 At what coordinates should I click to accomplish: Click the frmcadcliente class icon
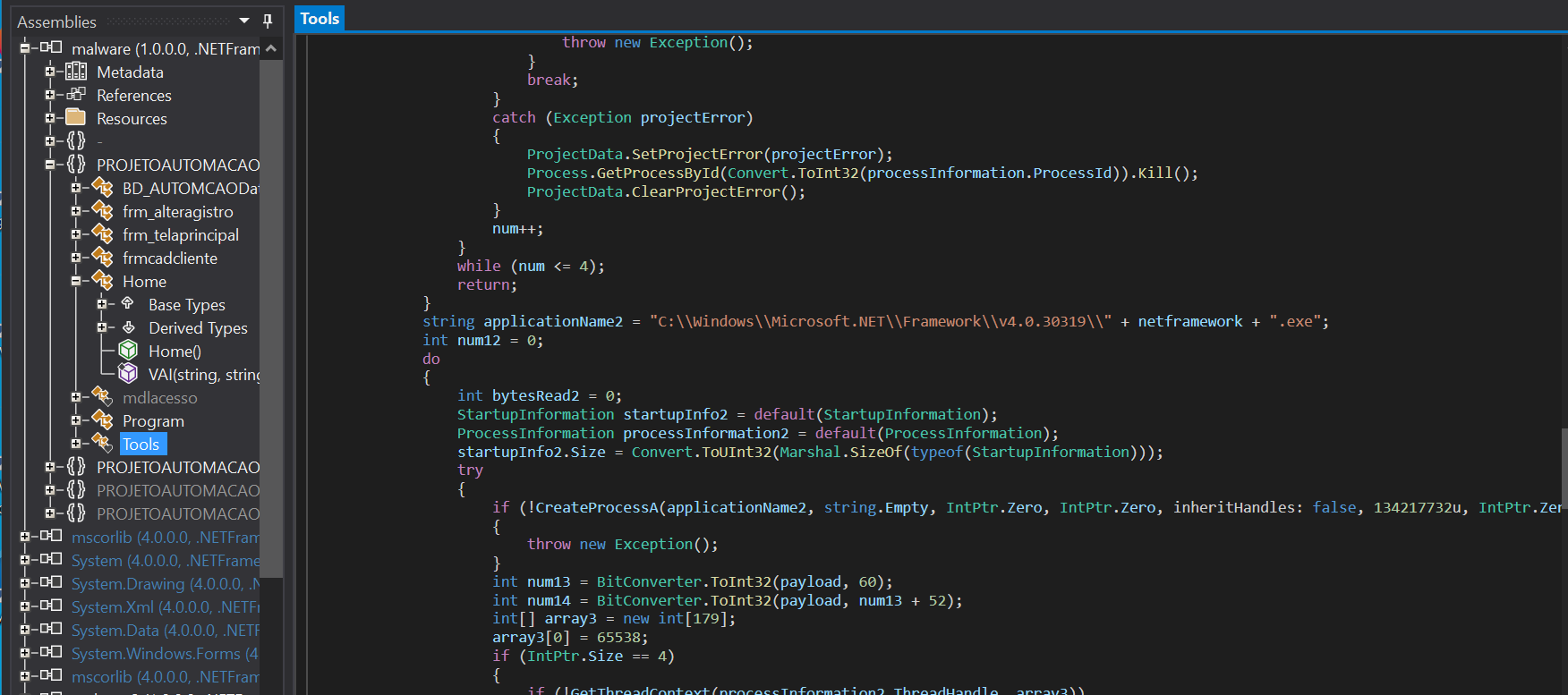tap(102, 257)
